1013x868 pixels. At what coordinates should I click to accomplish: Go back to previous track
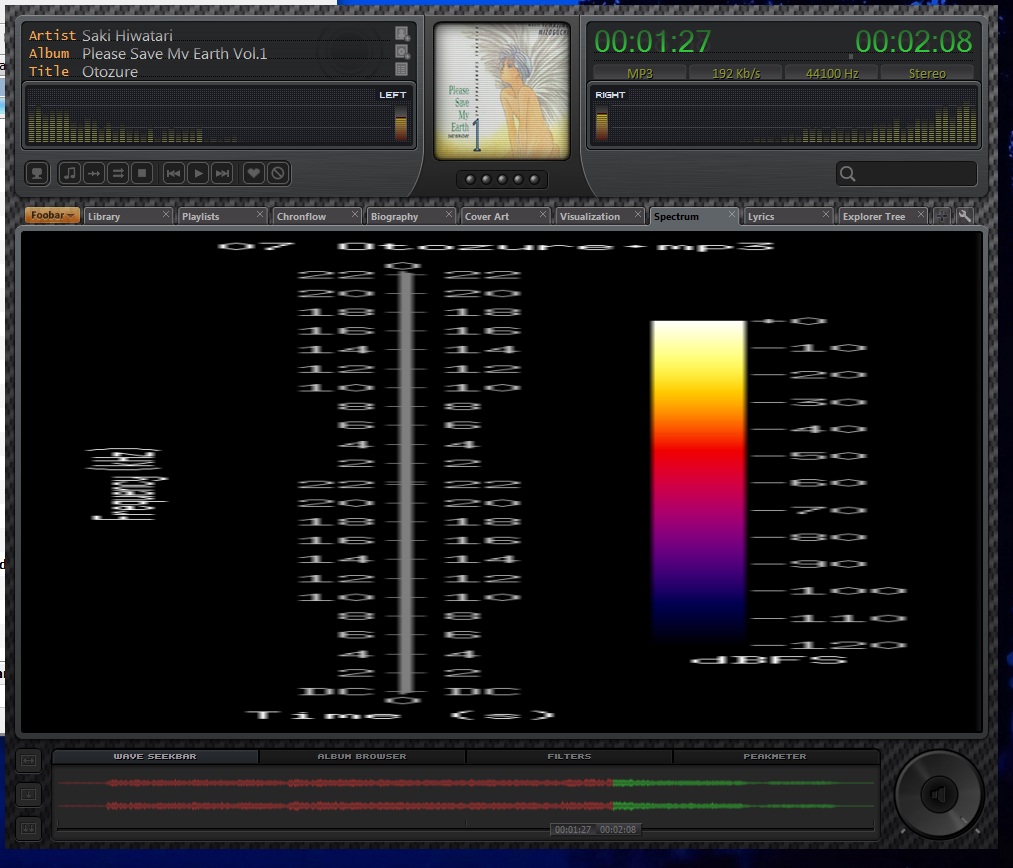click(x=174, y=174)
